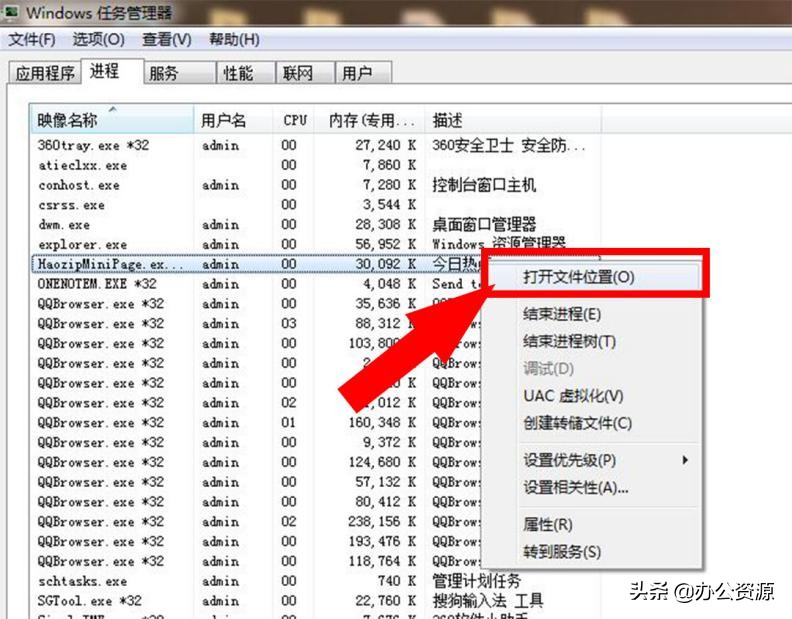Click the 管理计划任务 description cell
The height and width of the screenshot is (619, 792).
(x=476, y=581)
